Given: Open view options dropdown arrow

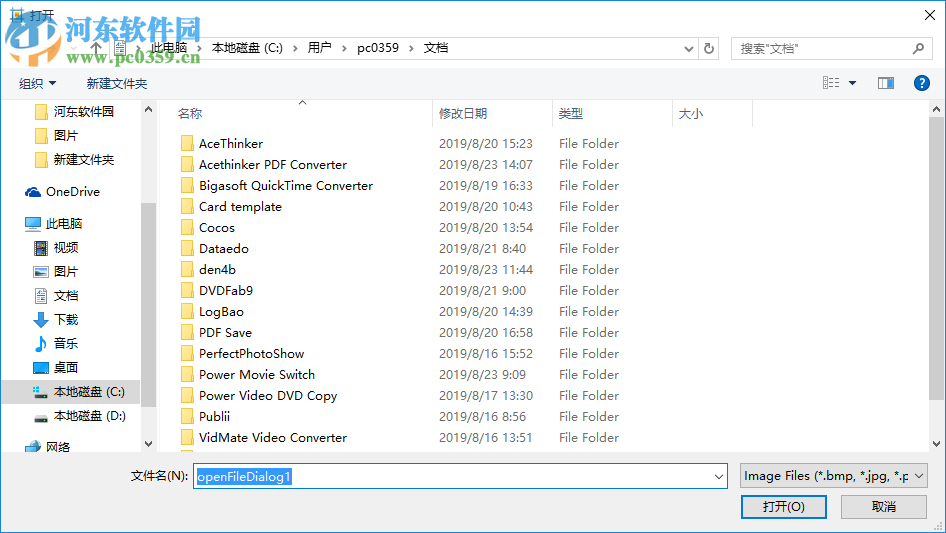Looking at the screenshot, I should click(x=852, y=83).
